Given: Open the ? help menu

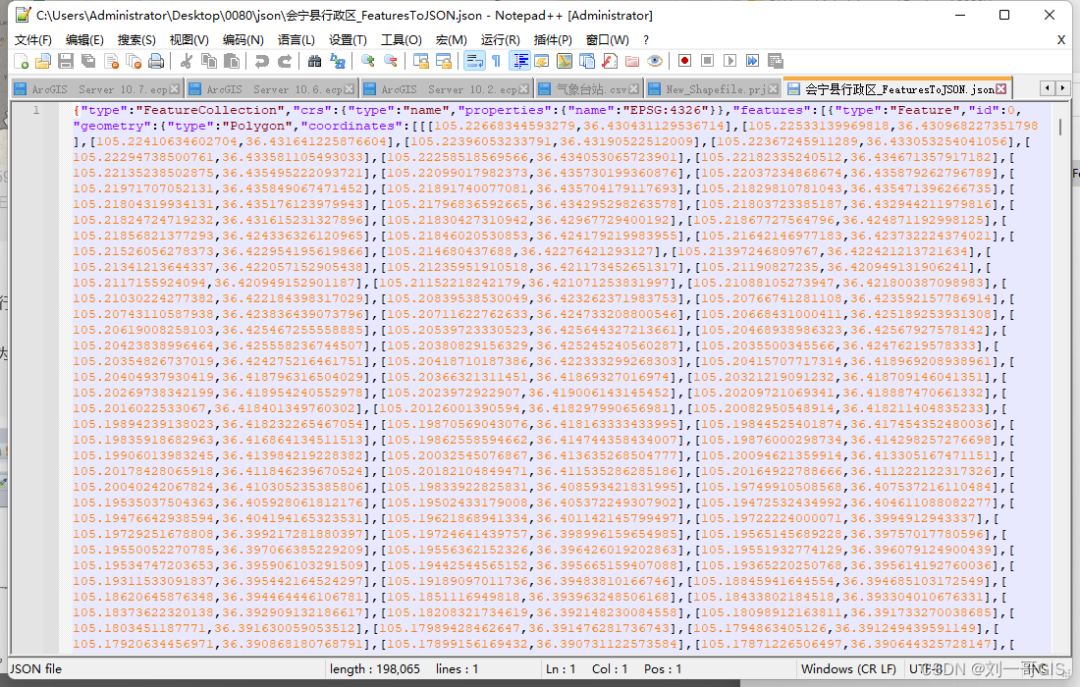Looking at the screenshot, I should (646, 40).
